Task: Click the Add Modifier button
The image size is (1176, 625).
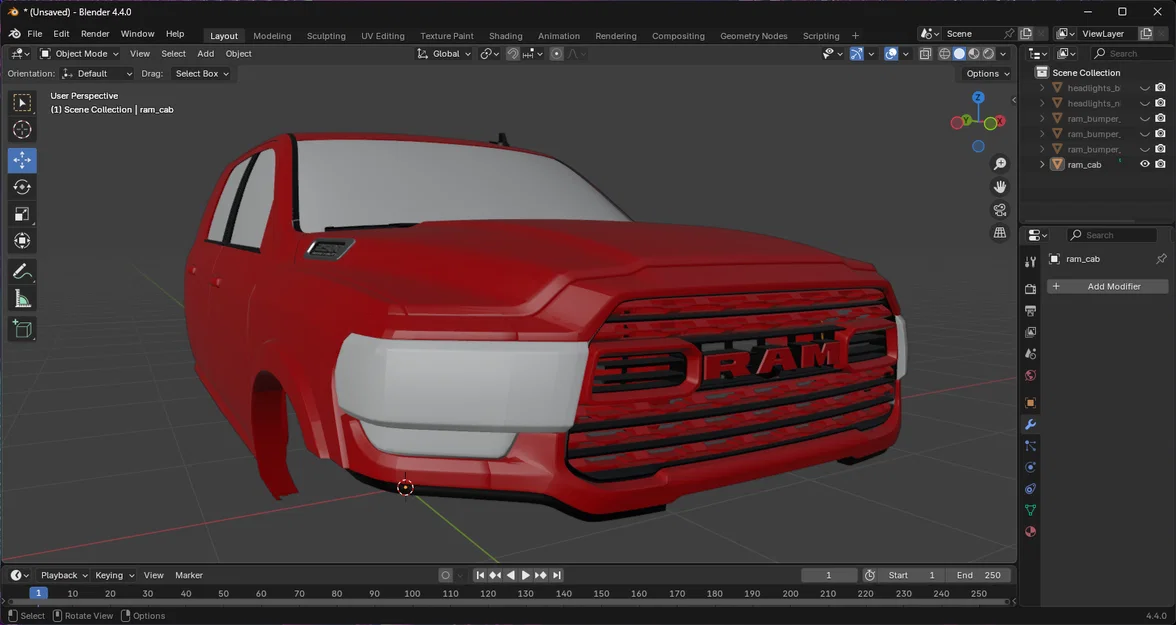Action: pyautogui.click(x=1108, y=287)
